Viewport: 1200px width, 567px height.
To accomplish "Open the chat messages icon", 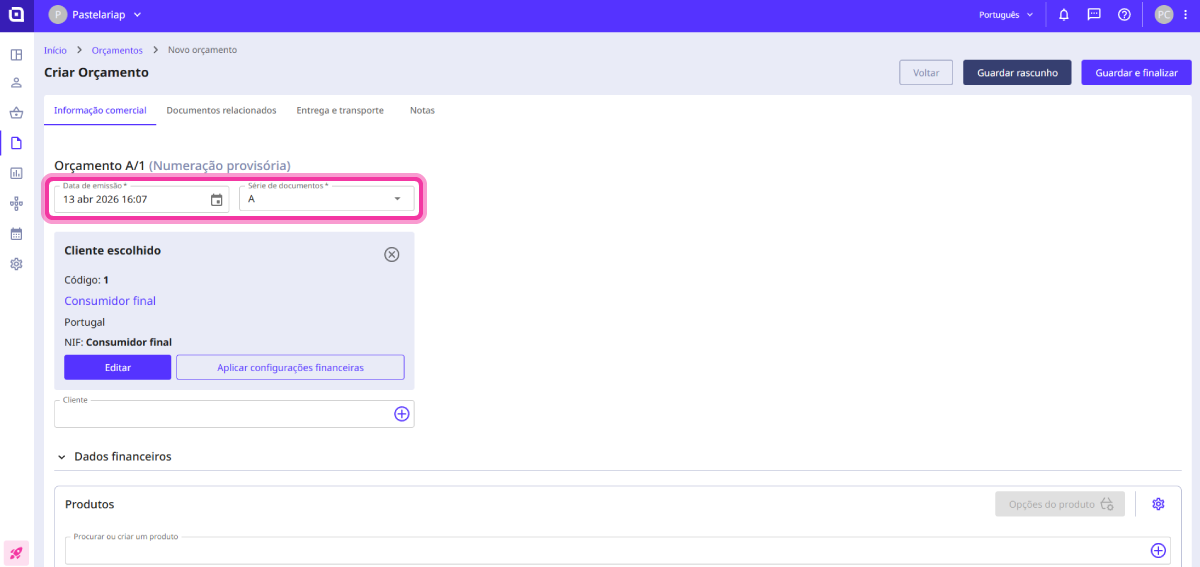I will (1094, 15).
